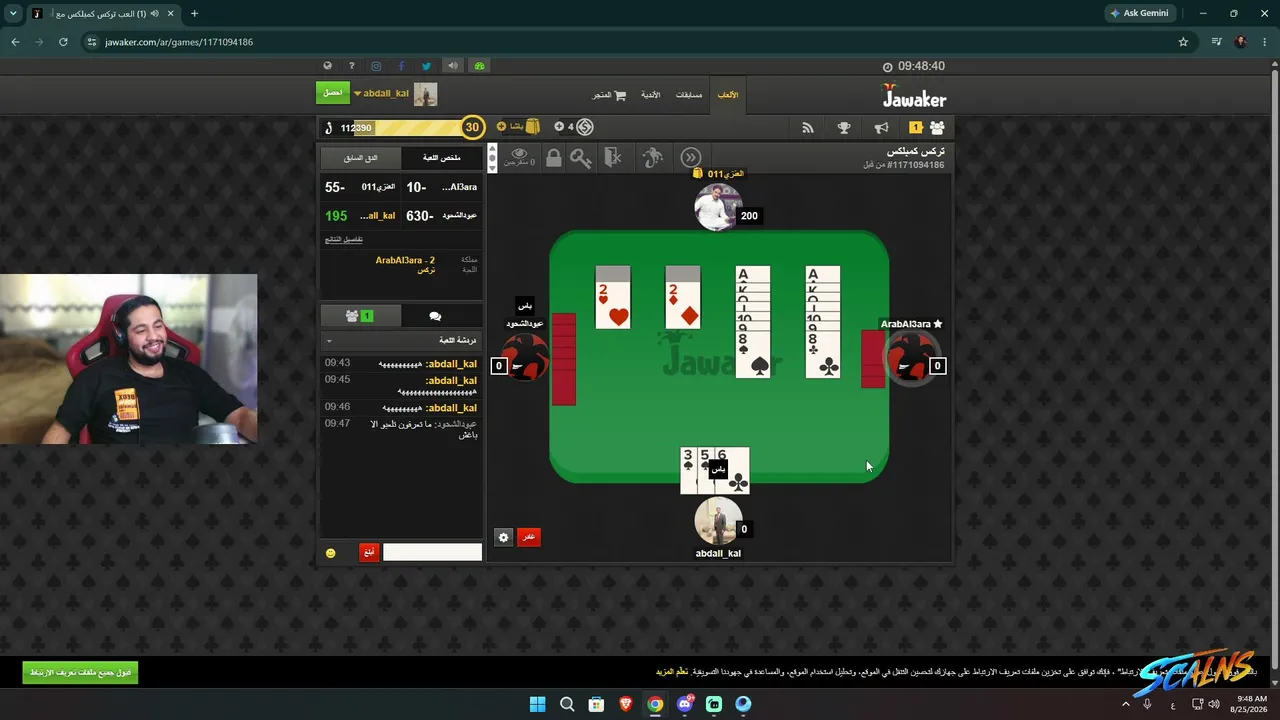The image size is (1280, 720).
Task: Open Brave browser from taskbar
Action: point(626,704)
